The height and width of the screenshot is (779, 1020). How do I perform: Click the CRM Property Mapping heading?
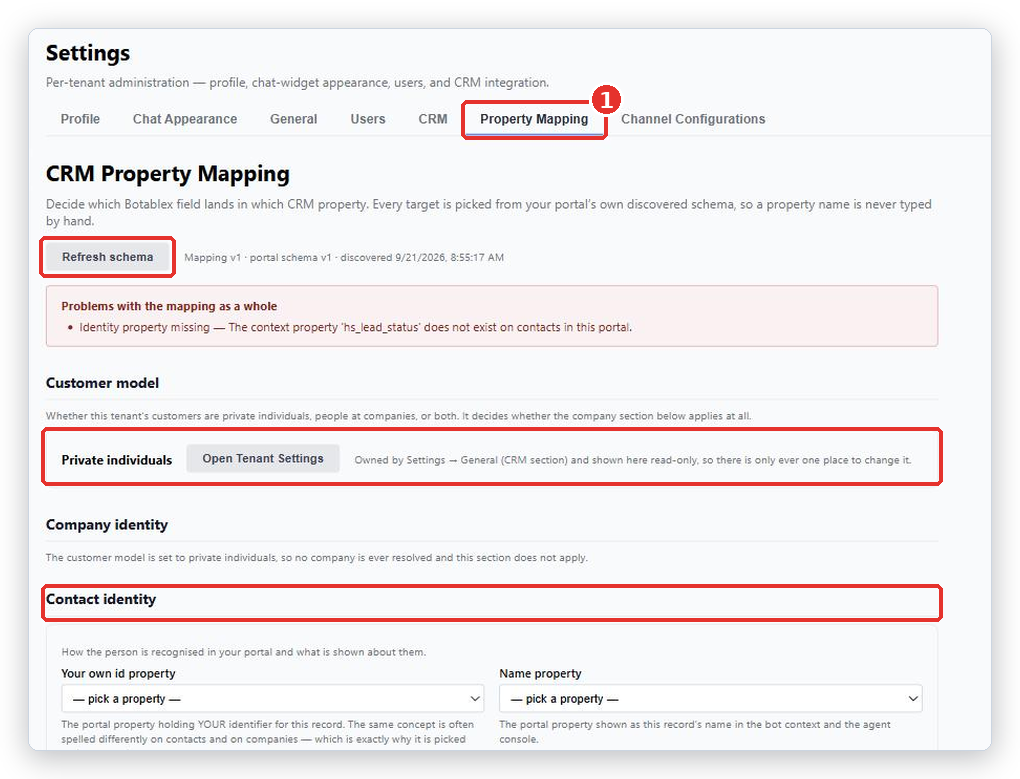tap(168, 174)
